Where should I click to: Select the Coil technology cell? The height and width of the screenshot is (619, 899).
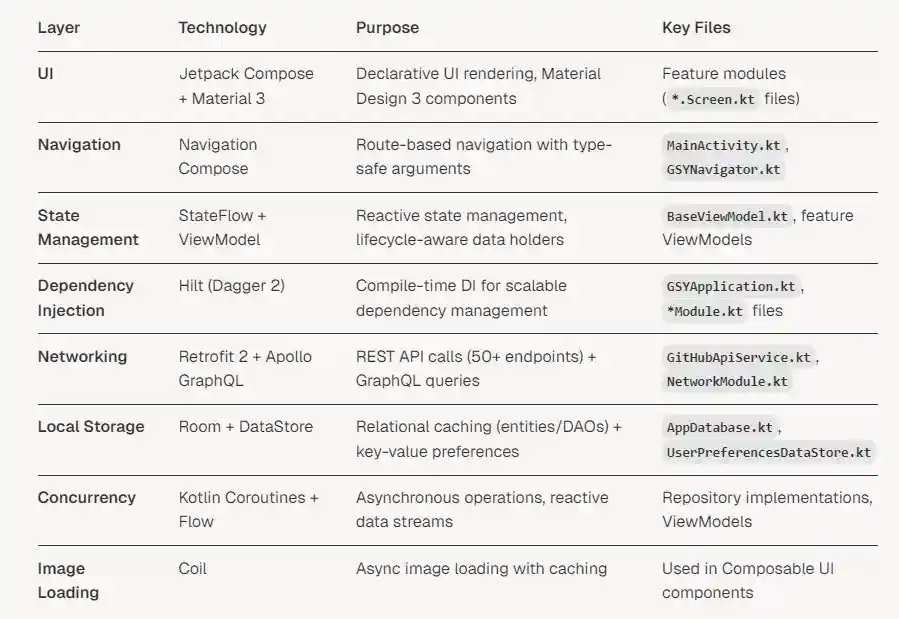pos(194,568)
